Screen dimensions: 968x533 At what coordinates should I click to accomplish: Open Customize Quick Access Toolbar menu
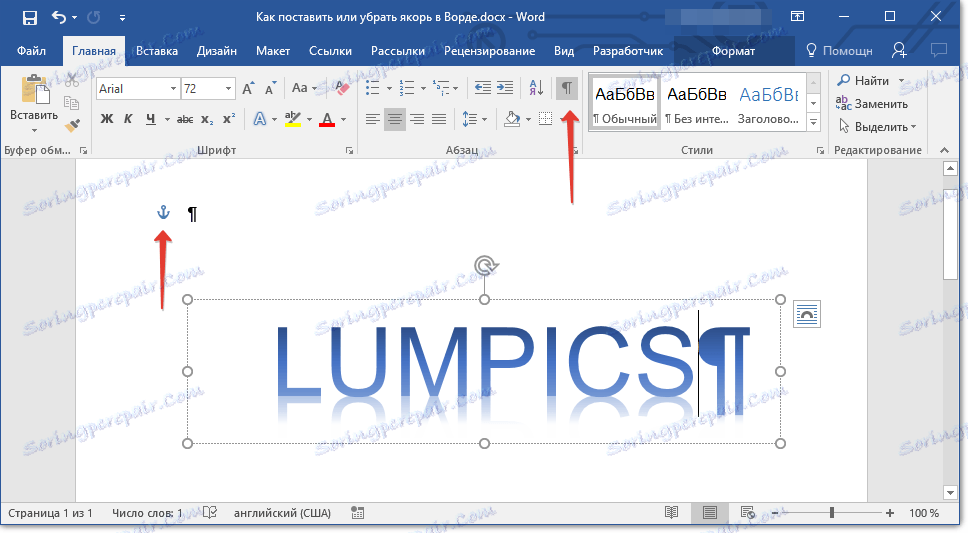coord(122,18)
